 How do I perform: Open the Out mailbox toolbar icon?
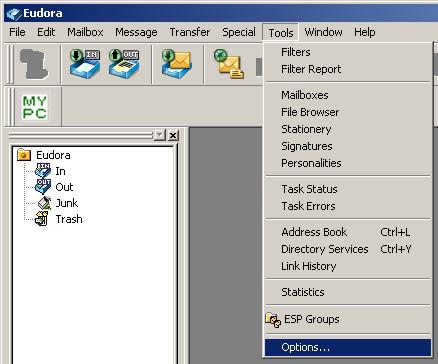click(124, 63)
